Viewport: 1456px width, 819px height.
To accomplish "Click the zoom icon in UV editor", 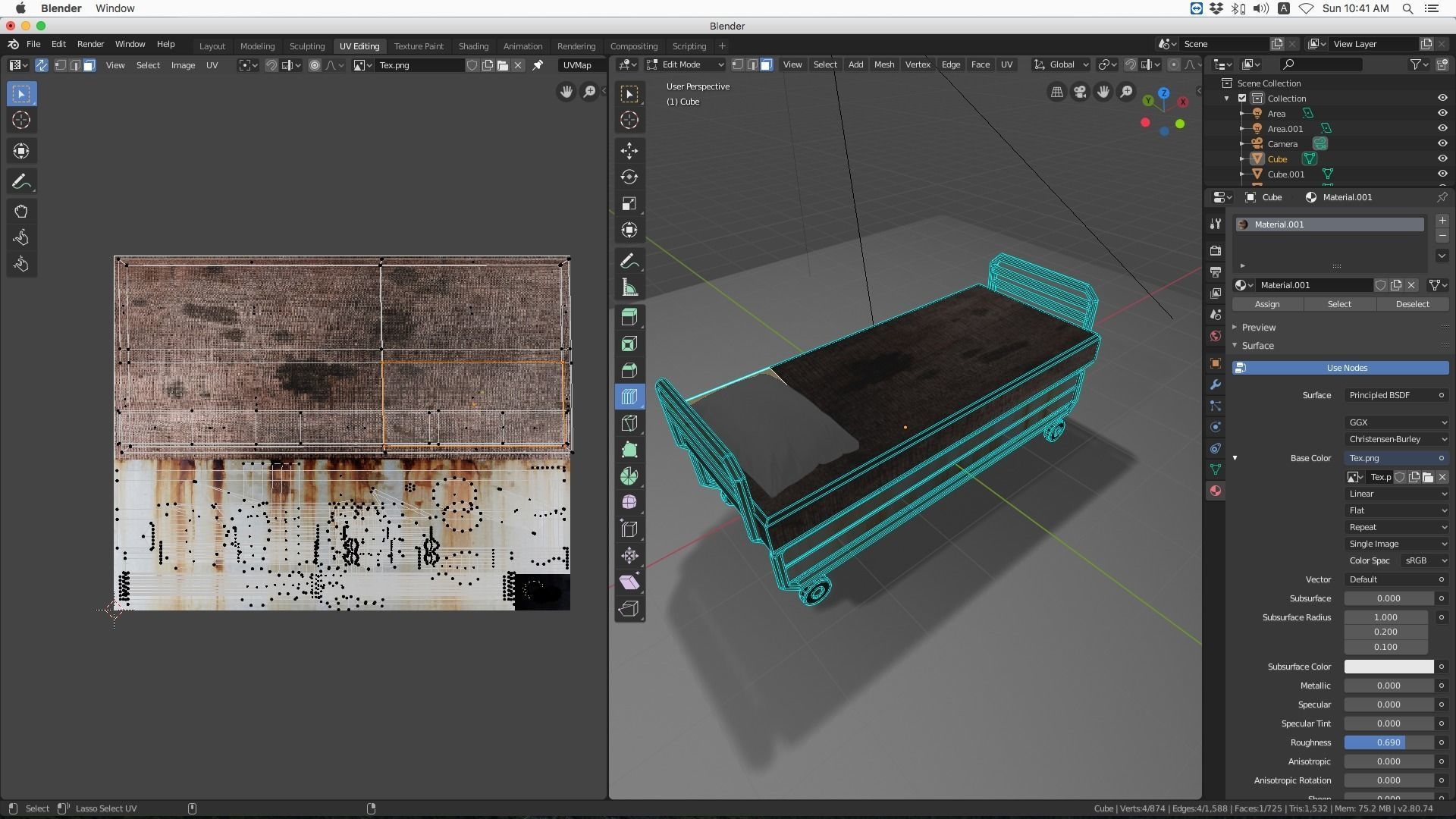I will [x=589, y=93].
